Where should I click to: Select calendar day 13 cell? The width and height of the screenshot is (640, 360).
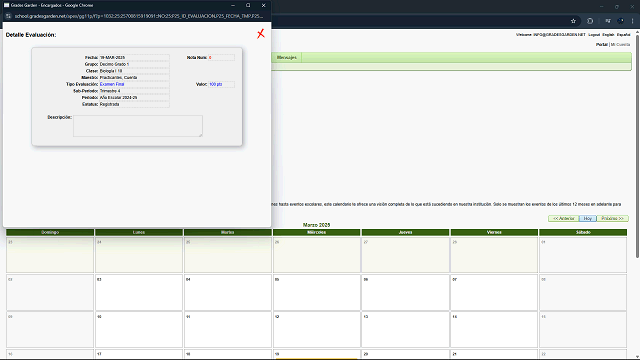pyautogui.click(x=405, y=329)
